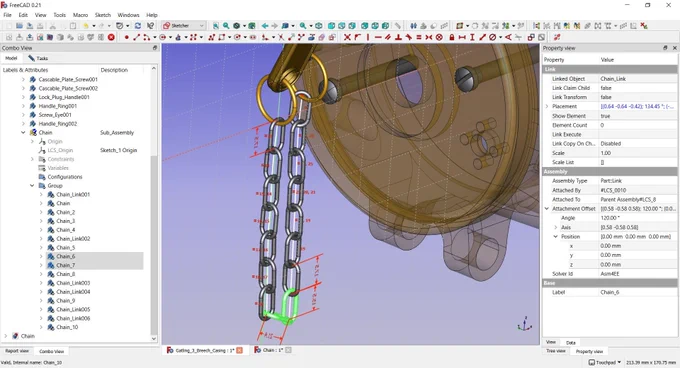Collapse the Attachment Offset property
This screenshot has width=680, height=368.
[547, 208]
